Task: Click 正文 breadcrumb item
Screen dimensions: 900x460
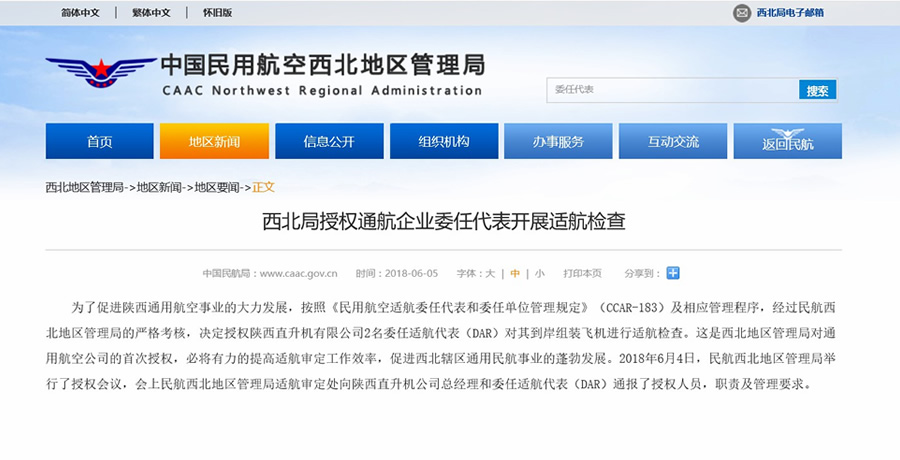Action: 263,187
